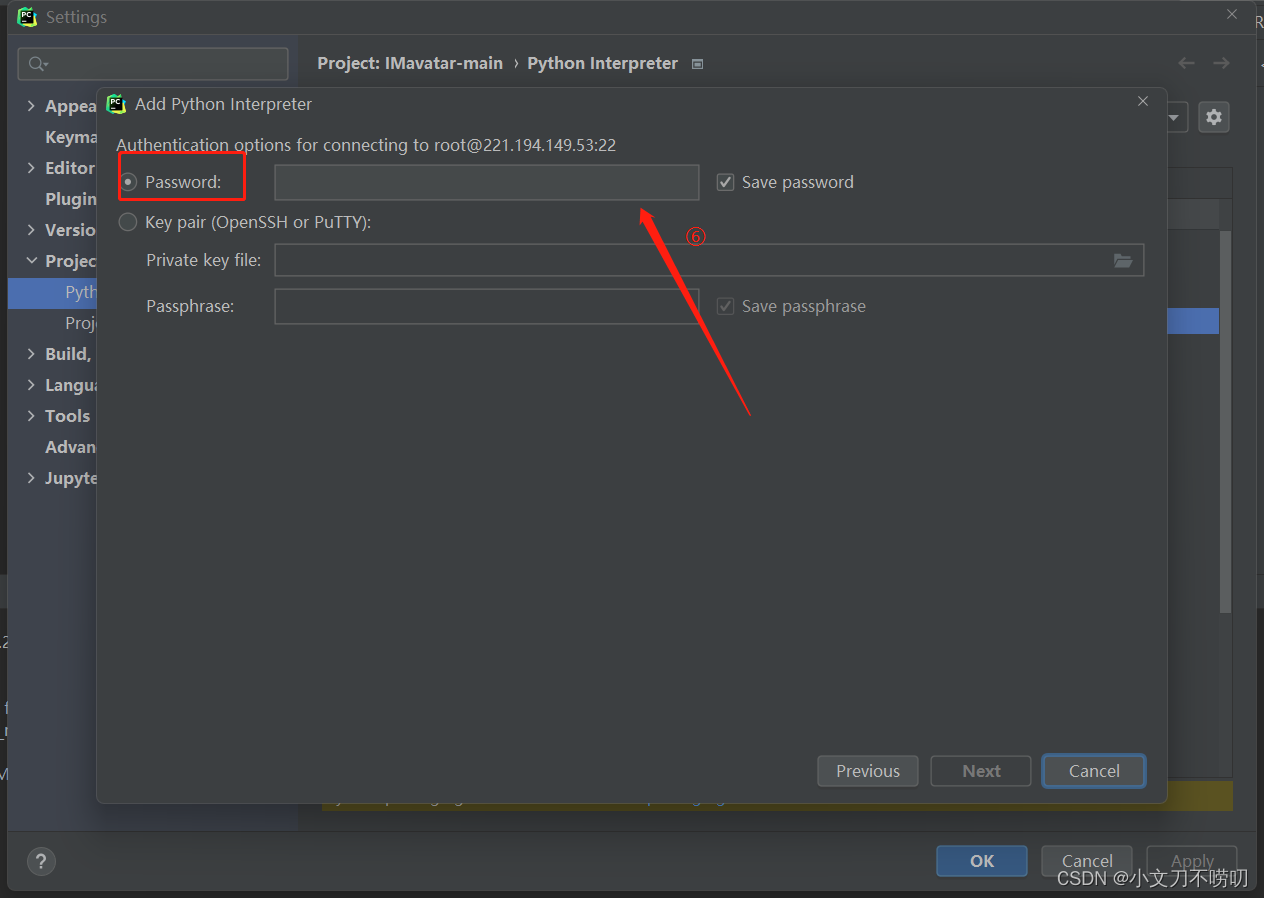Viewport: 1264px width, 898px height.
Task: Expand the Jupyter settings node
Action: pyautogui.click(x=31, y=478)
